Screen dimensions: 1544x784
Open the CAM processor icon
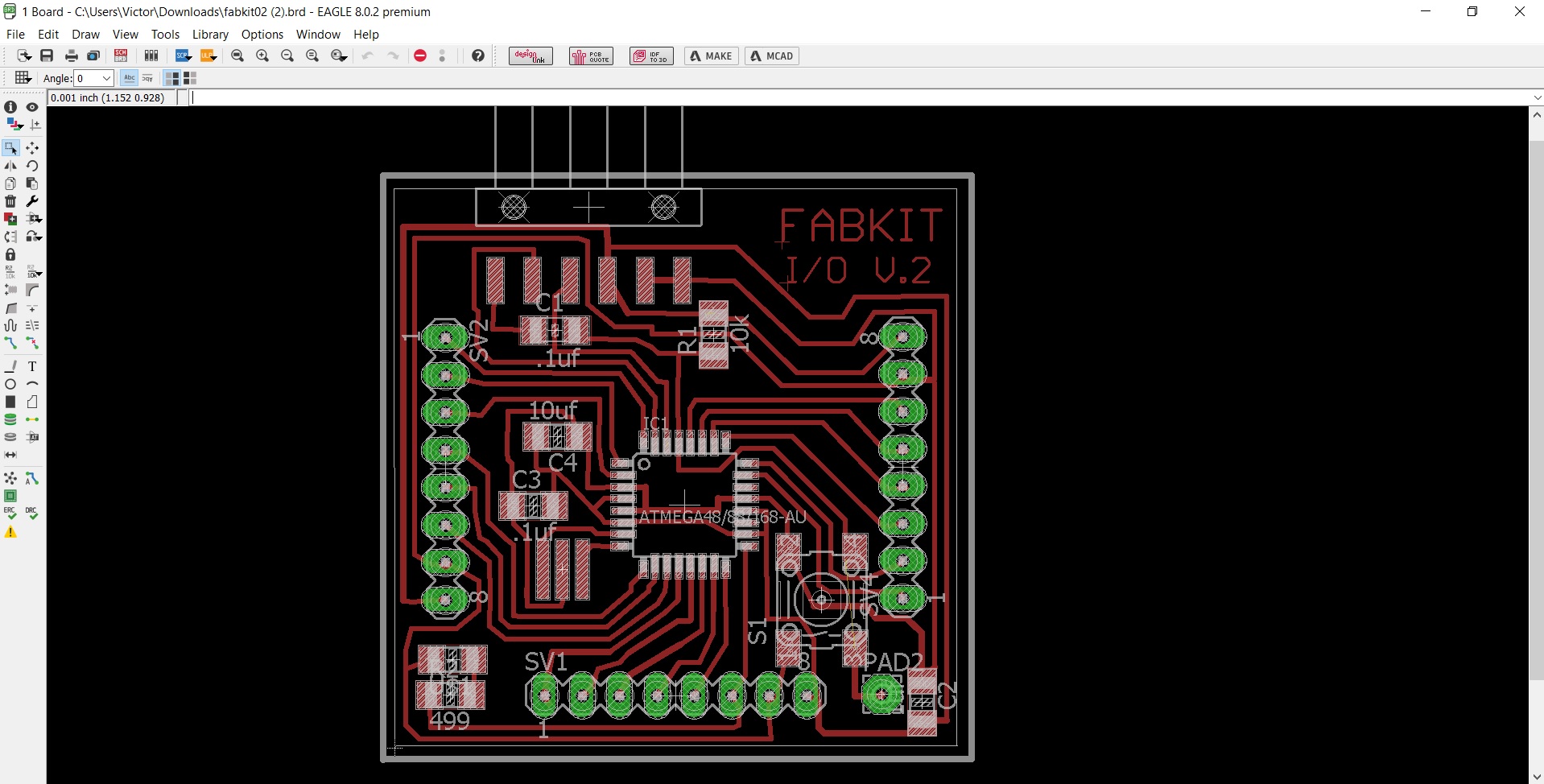(93, 56)
